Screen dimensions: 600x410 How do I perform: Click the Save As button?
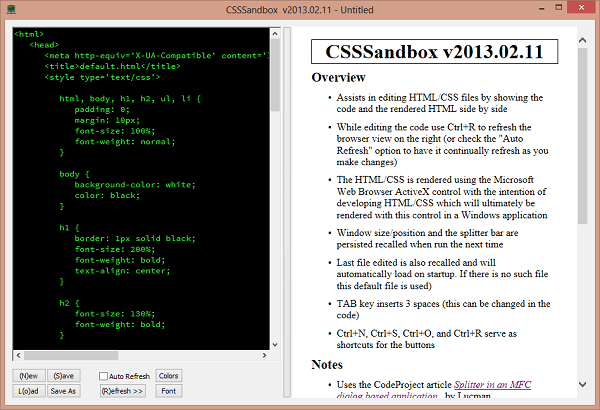point(64,391)
